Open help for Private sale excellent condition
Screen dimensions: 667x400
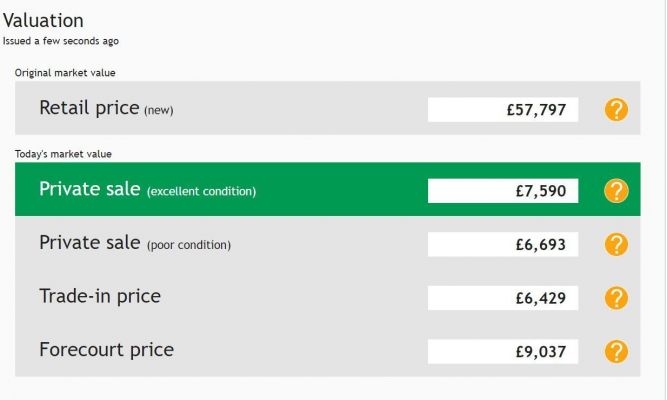pyautogui.click(x=616, y=191)
